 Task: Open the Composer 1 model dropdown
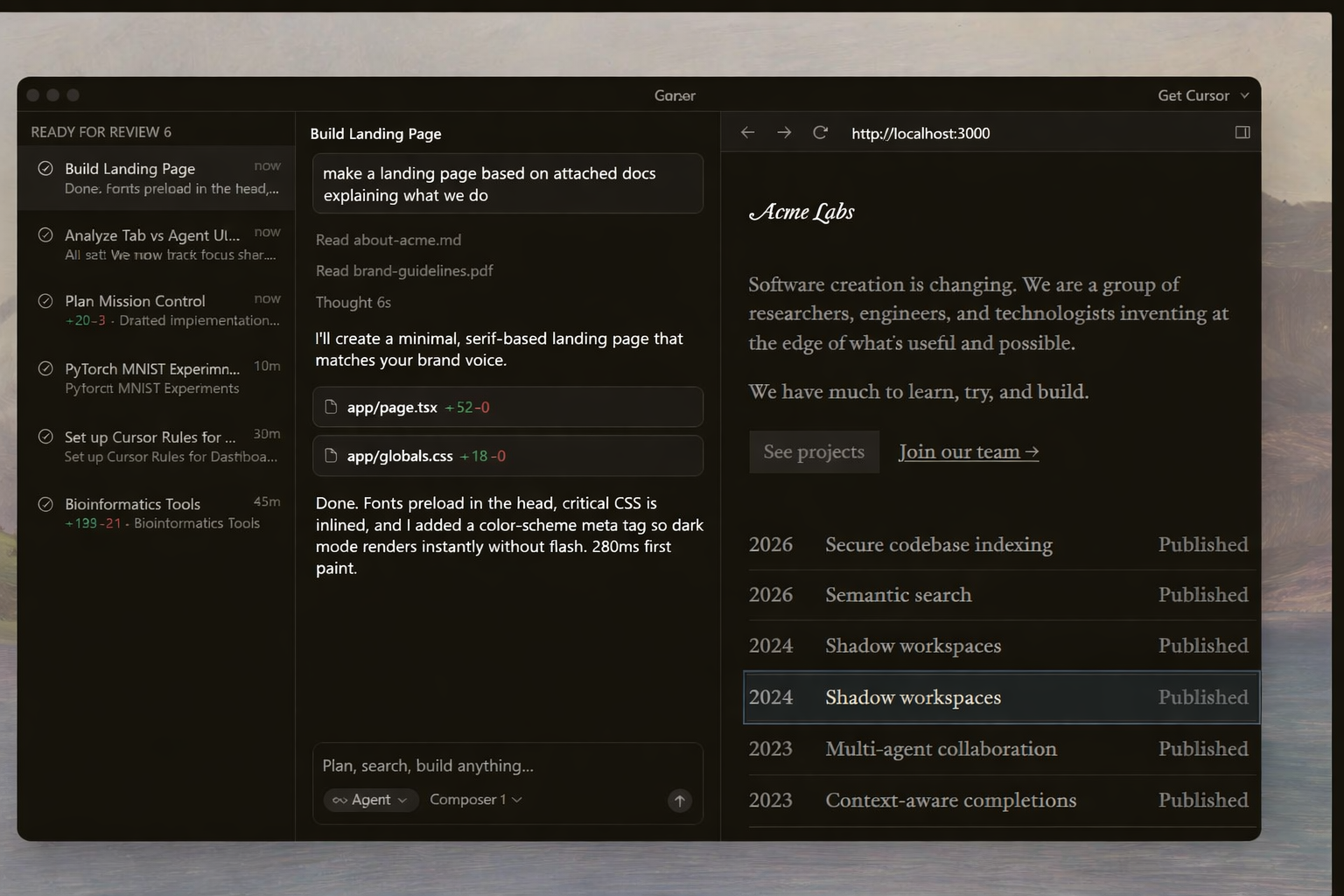[475, 800]
